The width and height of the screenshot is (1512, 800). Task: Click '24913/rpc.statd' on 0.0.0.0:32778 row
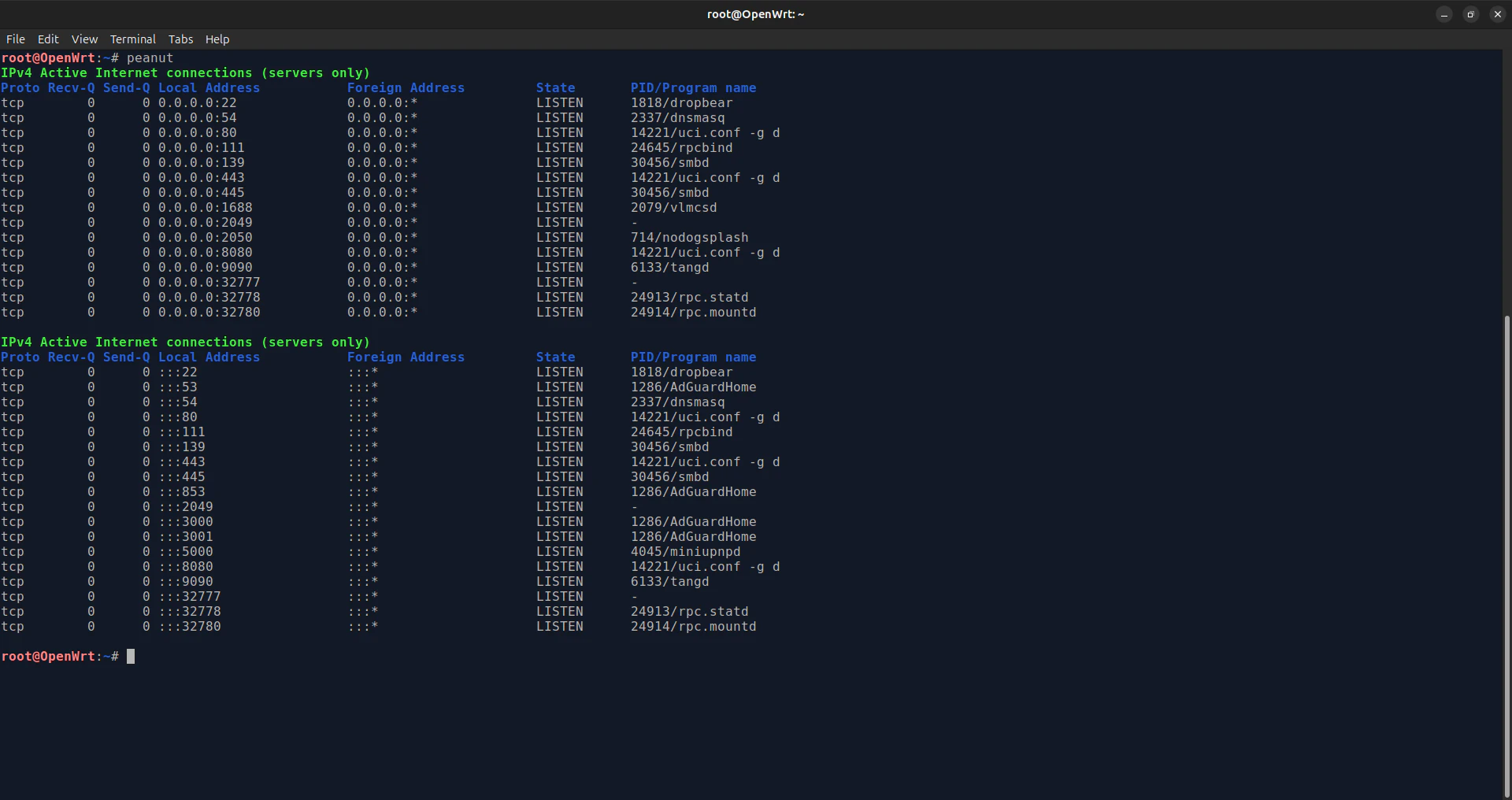pos(690,298)
